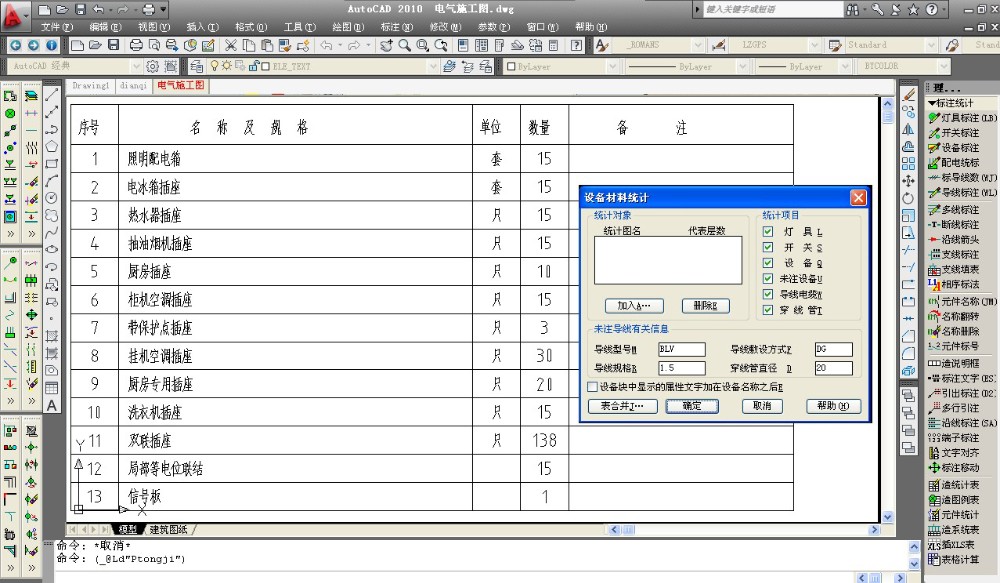Click the 造统计表 panel item

pyautogui.click(x=954, y=485)
